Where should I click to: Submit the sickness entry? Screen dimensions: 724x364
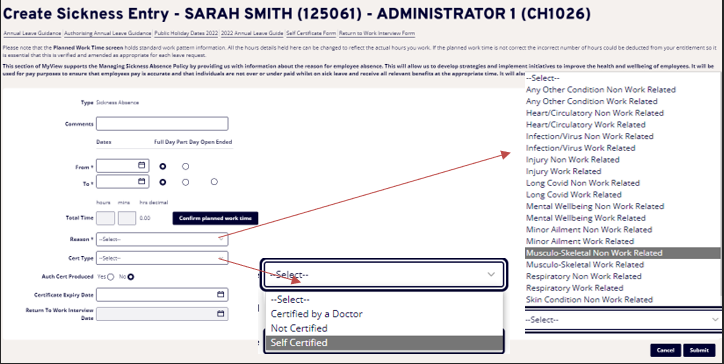point(699,350)
